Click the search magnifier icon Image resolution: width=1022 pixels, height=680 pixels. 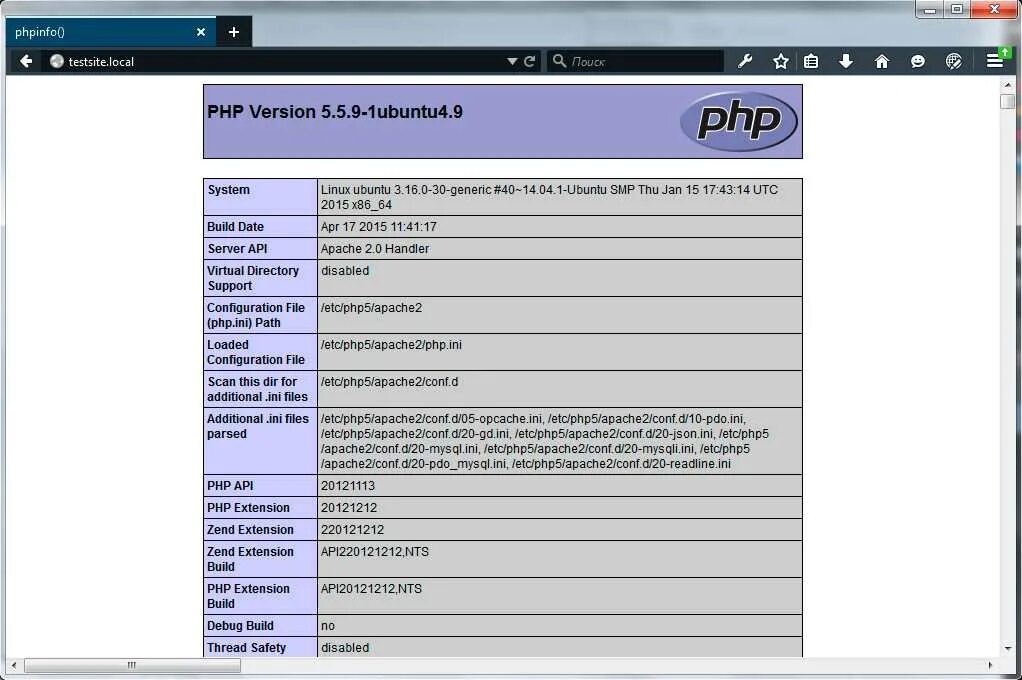point(559,61)
